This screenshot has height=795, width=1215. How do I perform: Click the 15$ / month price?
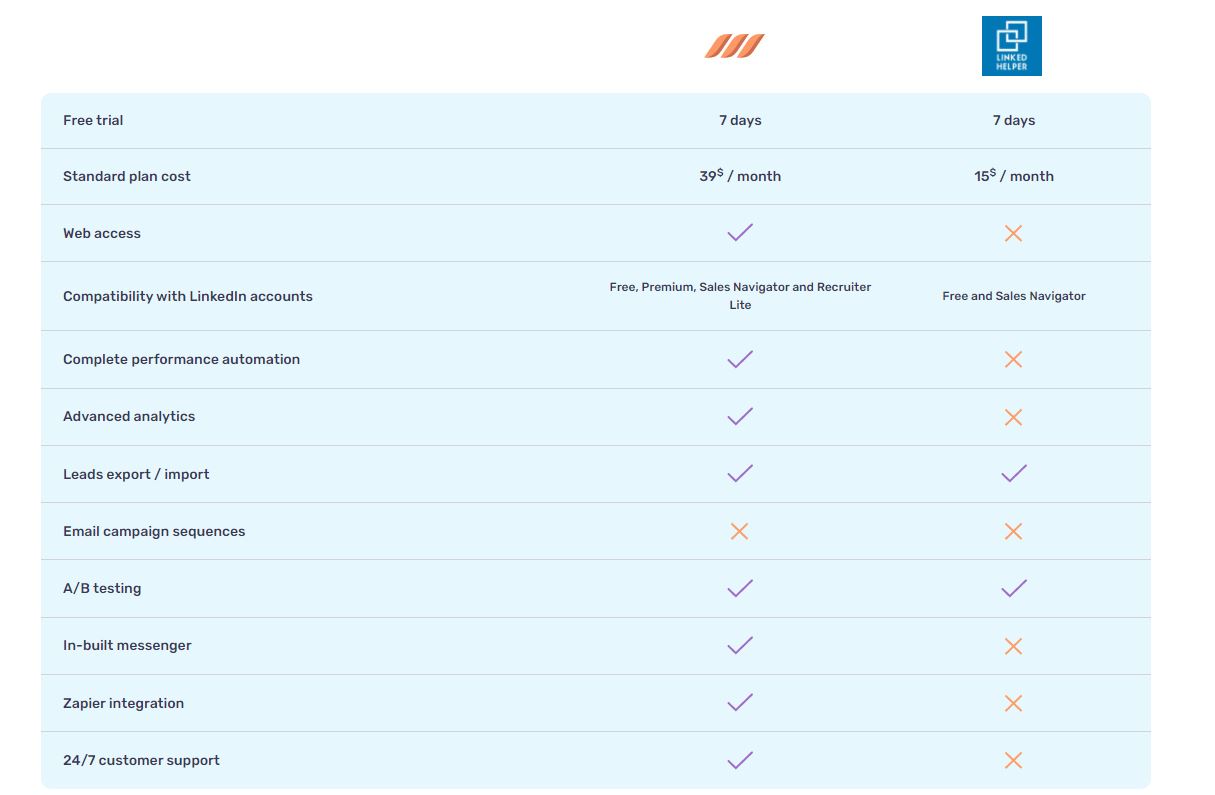point(1014,176)
